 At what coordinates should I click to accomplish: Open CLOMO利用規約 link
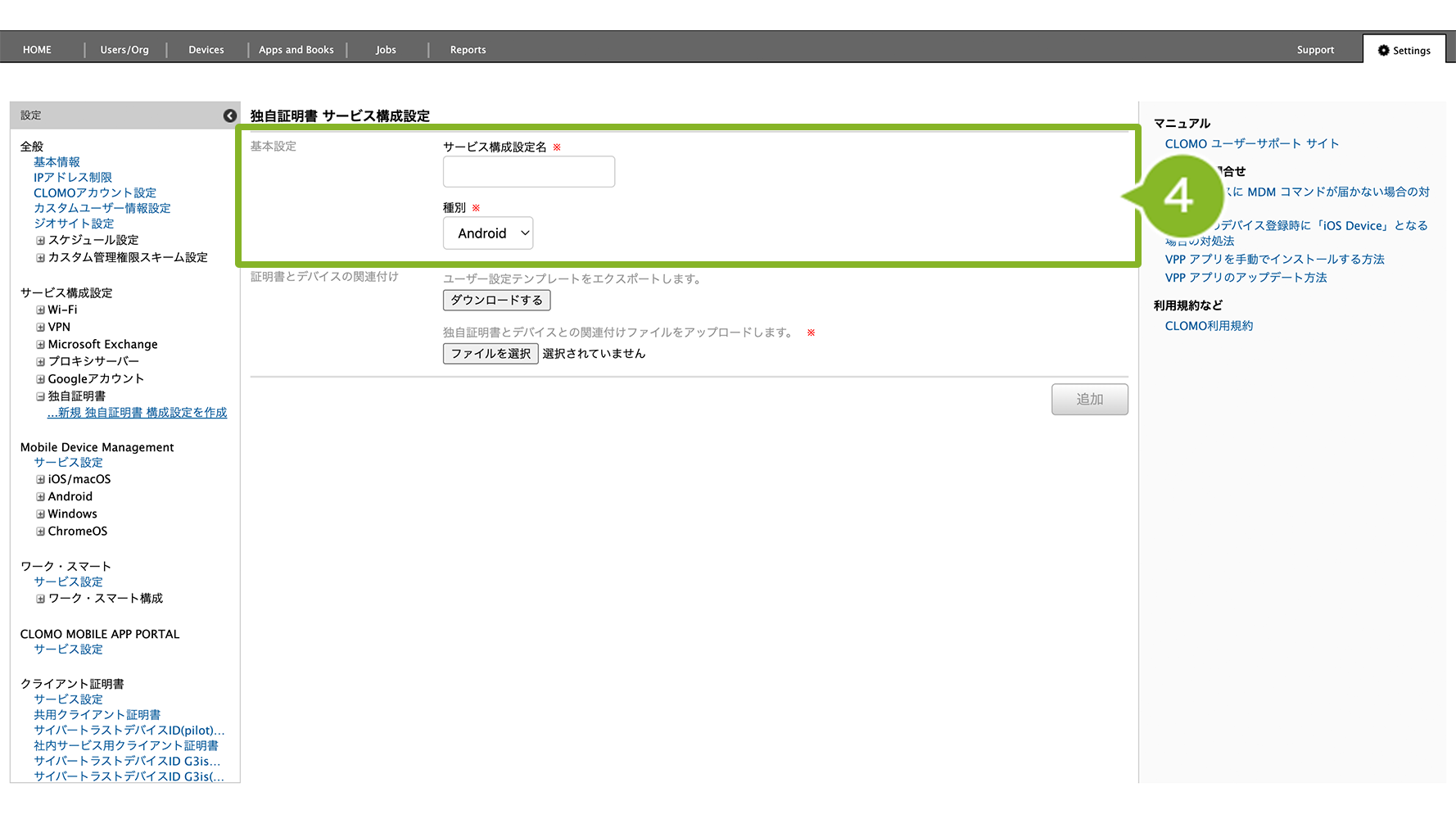[x=1209, y=326]
